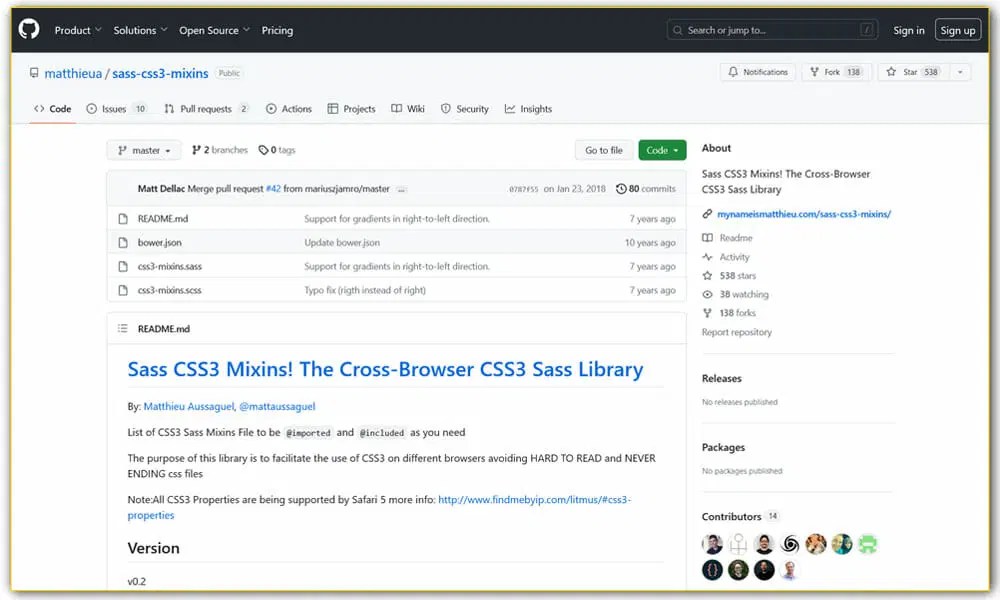Click the Sign up button
The image size is (1000, 600).
click(957, 29)
